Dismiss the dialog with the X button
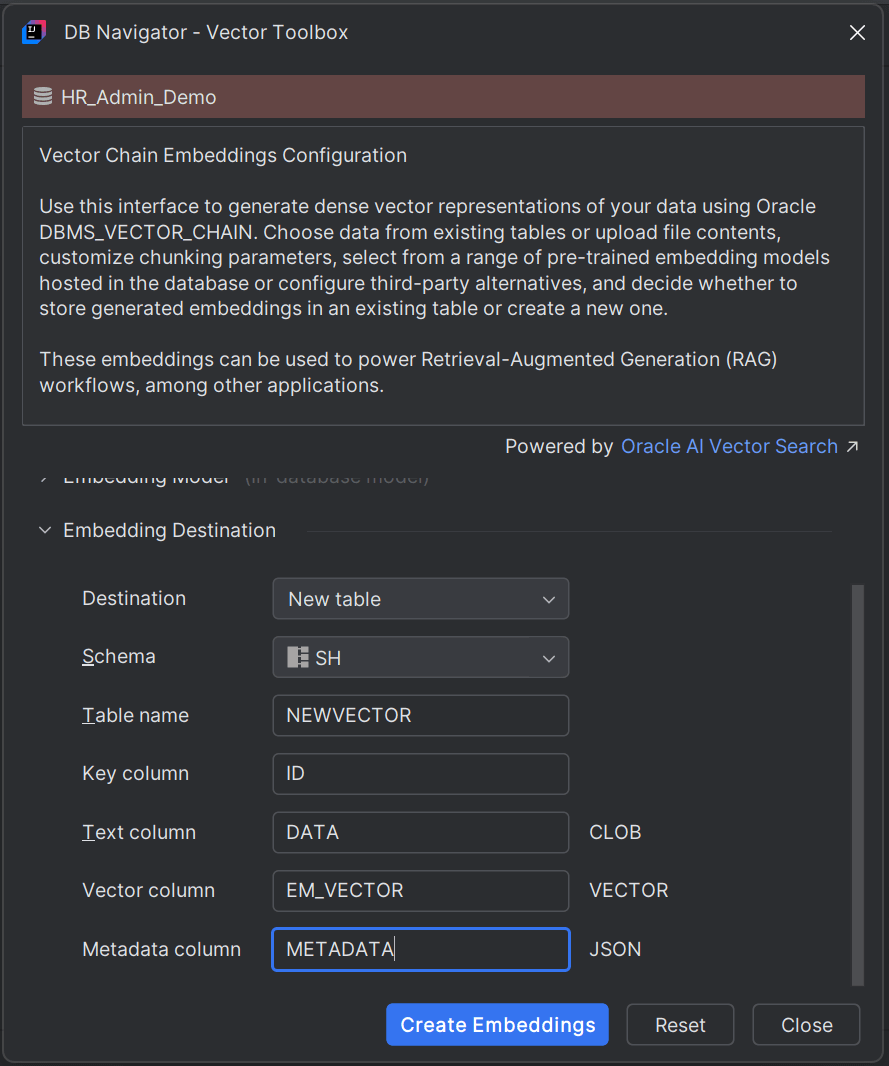Screen dimensions: 889x1066 [x=857, y=32]
